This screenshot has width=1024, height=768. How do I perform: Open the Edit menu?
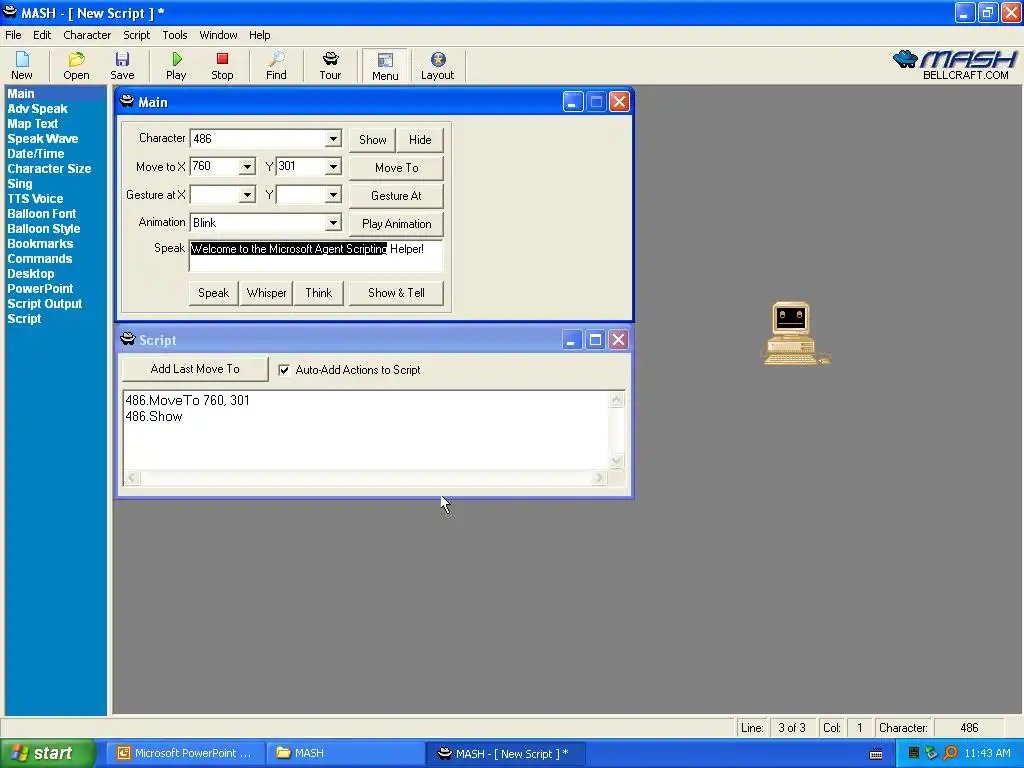(42, 35)
